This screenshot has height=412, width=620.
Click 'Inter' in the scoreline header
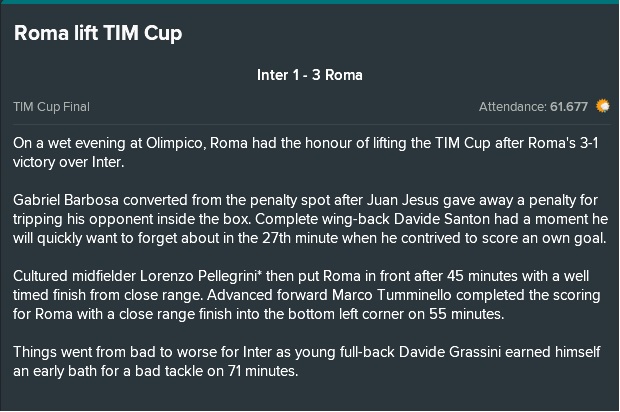(x=272, y=75)
